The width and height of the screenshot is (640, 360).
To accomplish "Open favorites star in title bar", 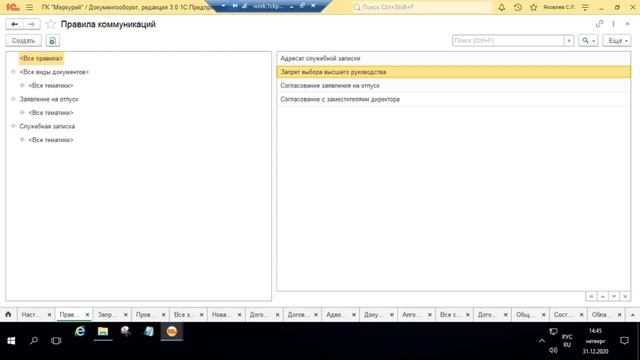I will (x=533, y=7).
